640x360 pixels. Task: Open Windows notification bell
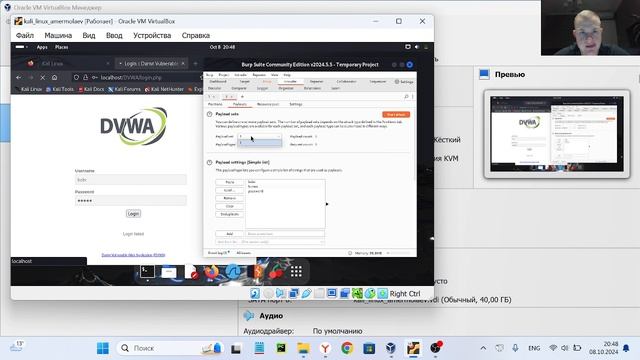pyautogui.click(x=626, y=348)
